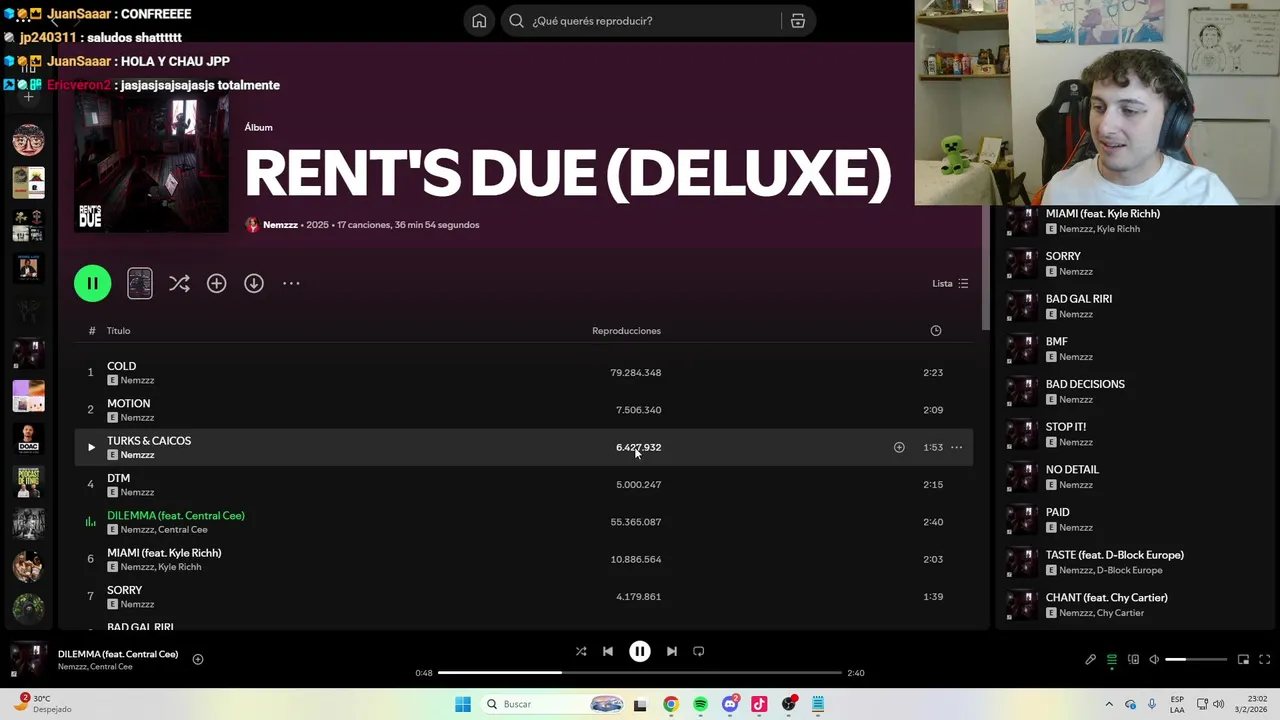
Task: Add DILEMMA to liked songs in player bar
Action: (x=198, y=659)
